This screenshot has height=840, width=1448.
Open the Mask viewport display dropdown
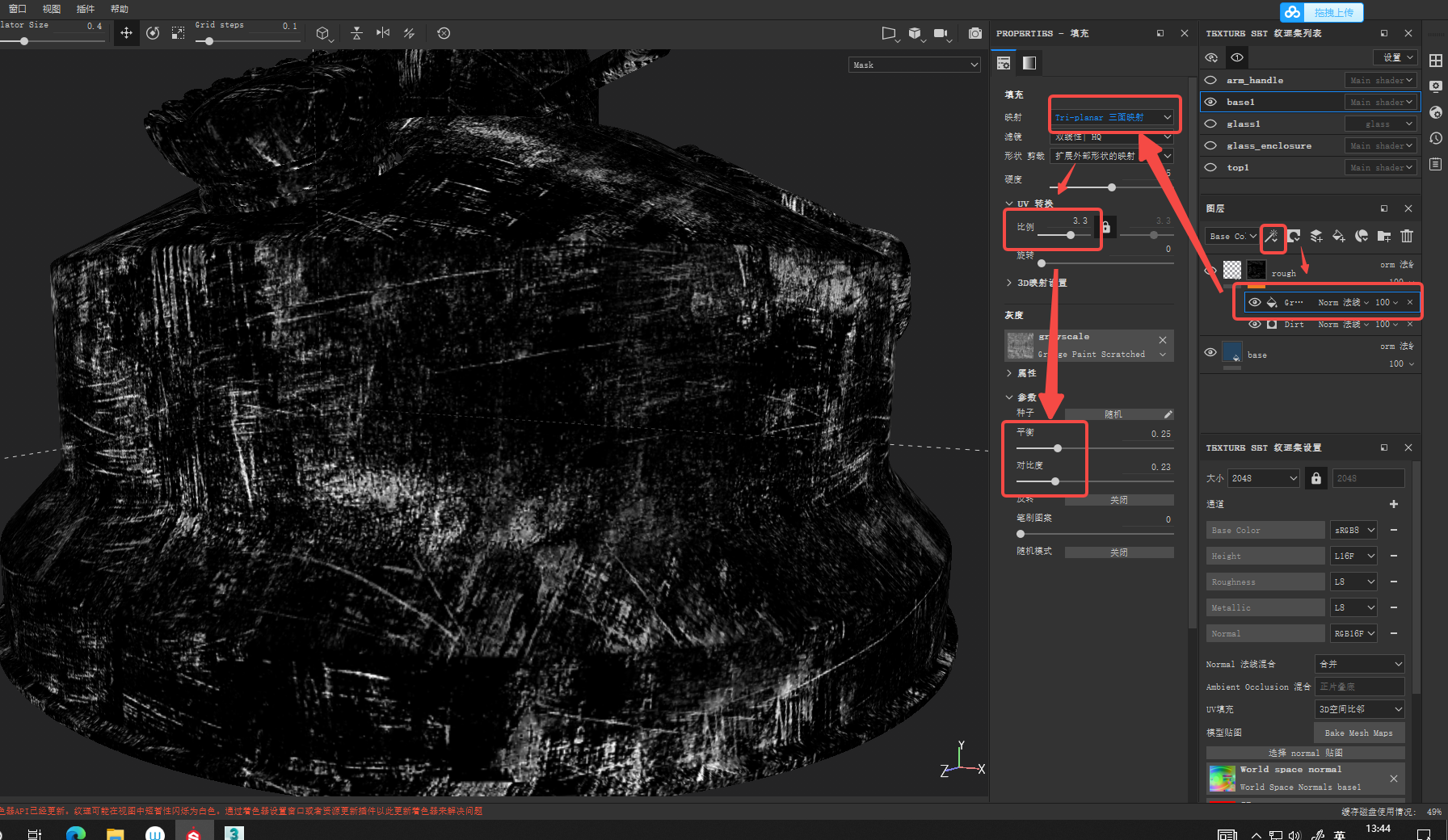click(x=915, y=65)
